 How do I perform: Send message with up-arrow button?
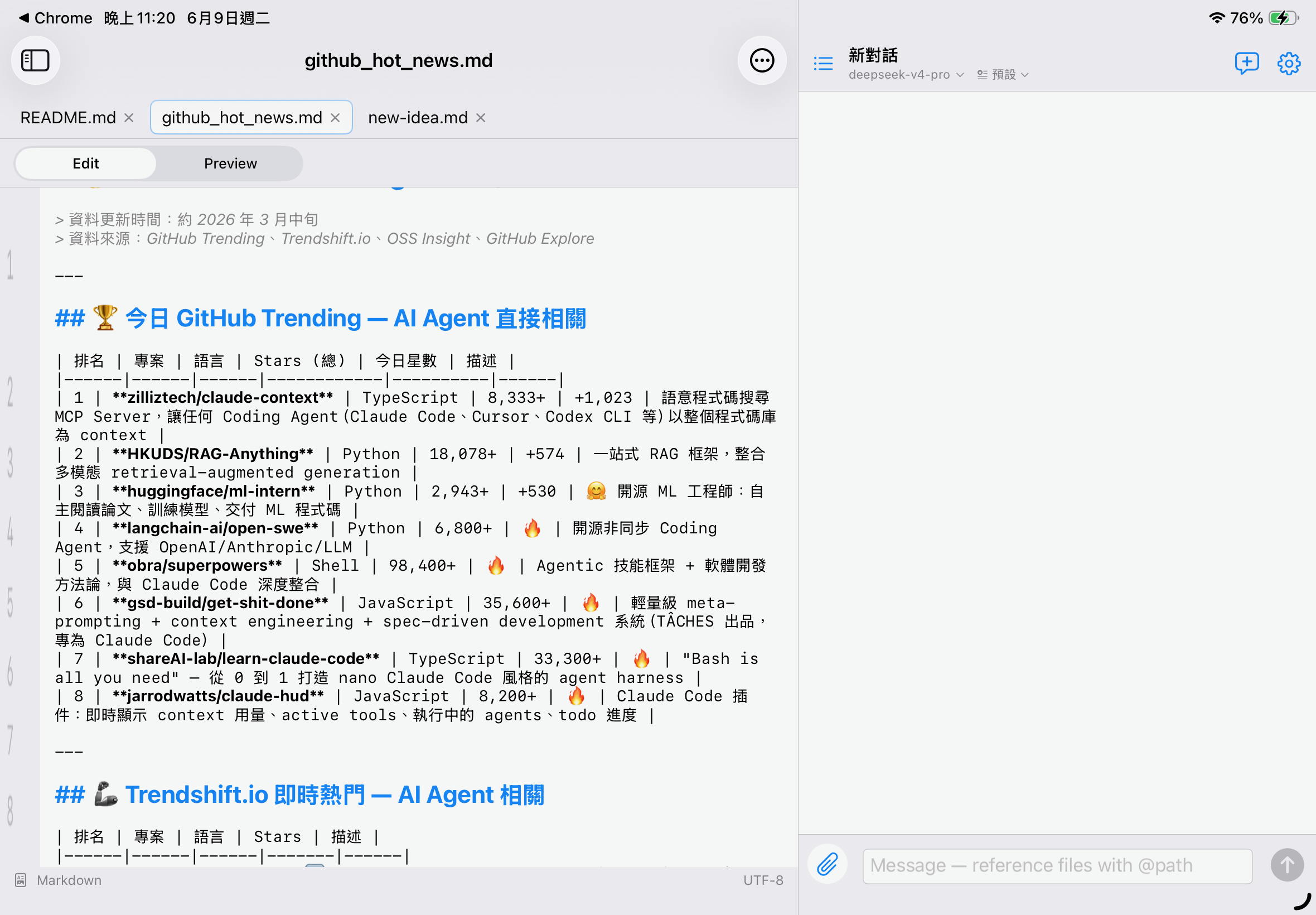click(1287, 865)
